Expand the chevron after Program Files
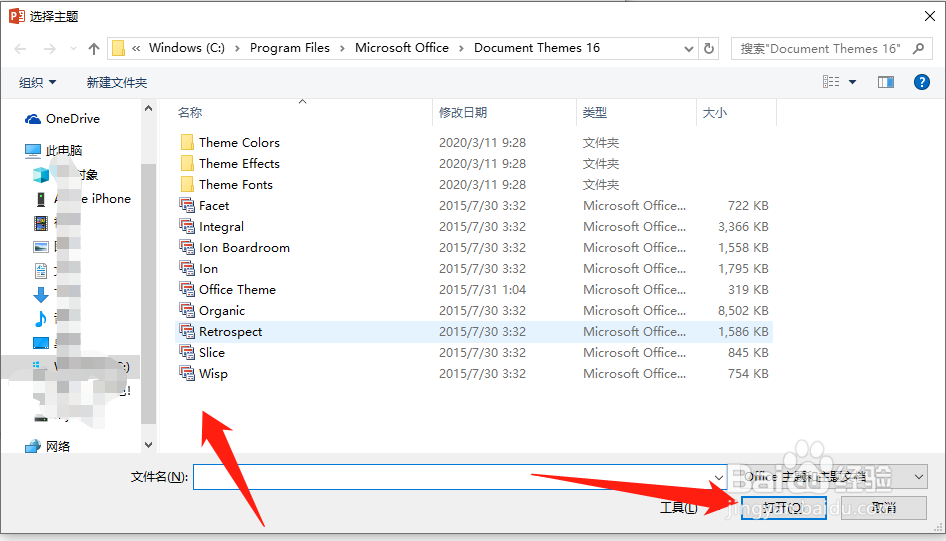Screen dimensions: 946x541 click(x=342, y=49)
